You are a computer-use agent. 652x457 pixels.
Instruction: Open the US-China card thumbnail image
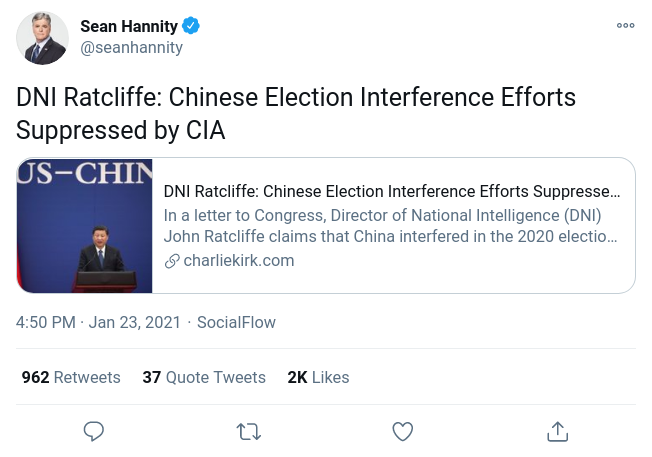(x=85, y=225)
